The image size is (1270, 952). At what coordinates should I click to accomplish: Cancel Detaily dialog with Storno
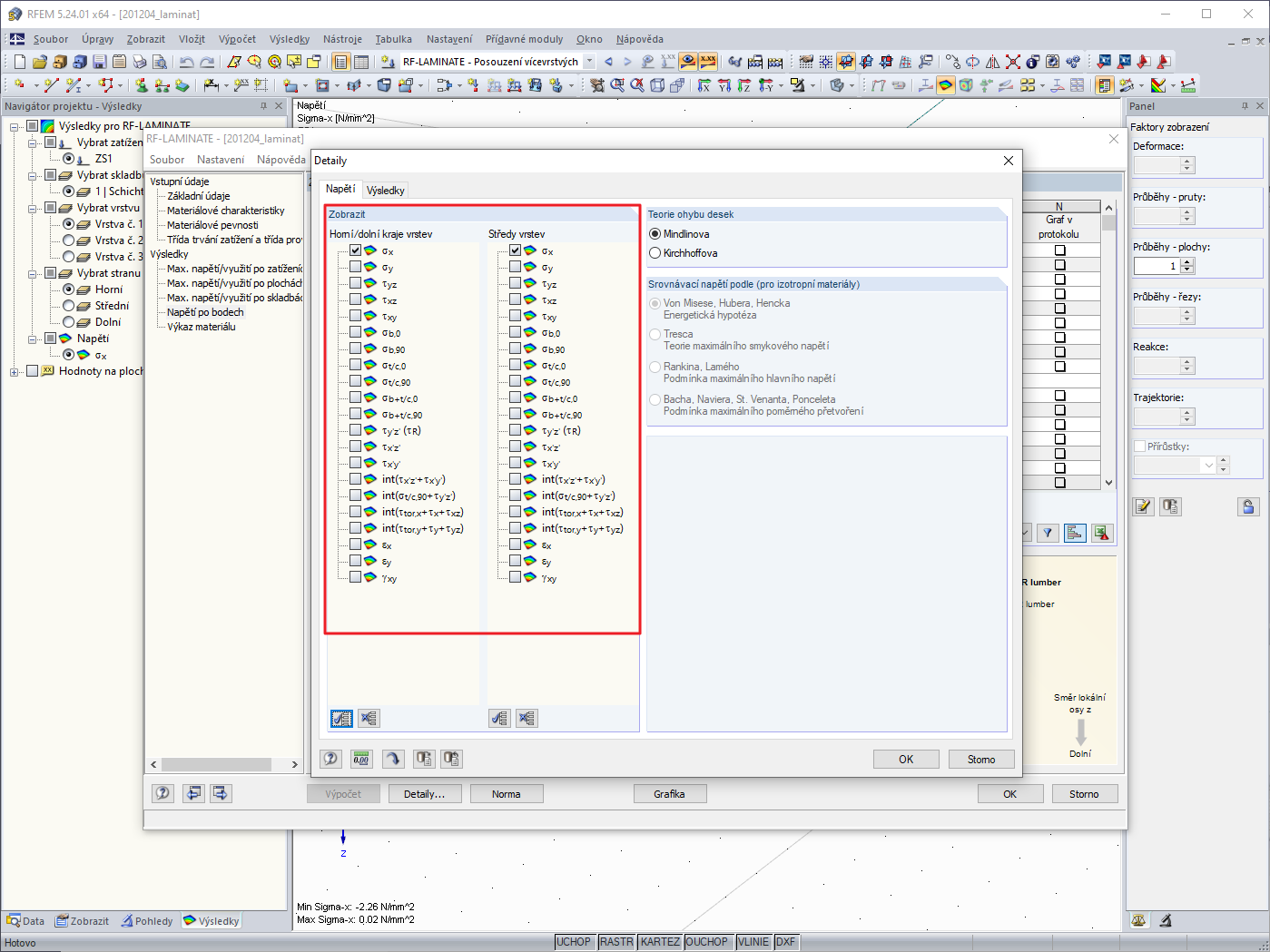point(981,759)
